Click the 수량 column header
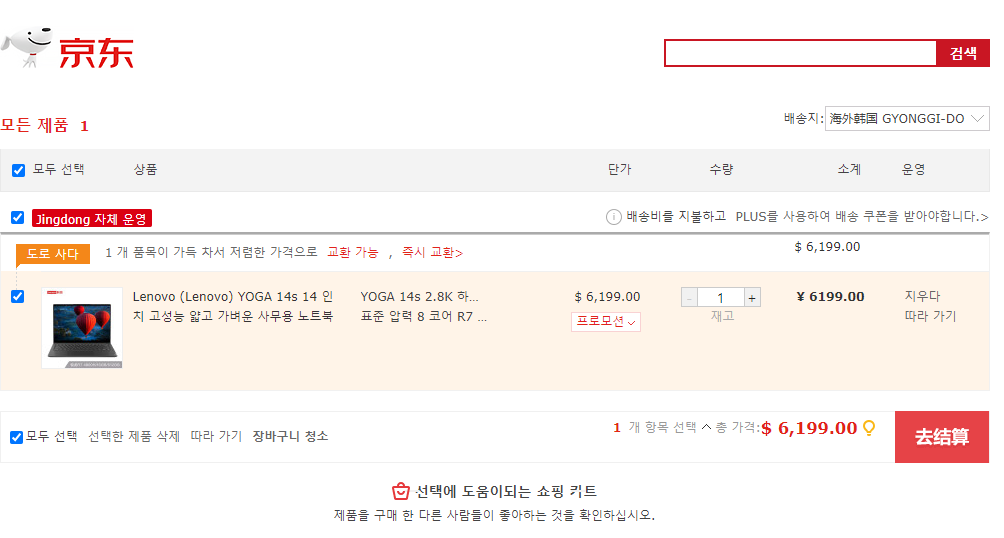The height and width of the screenshot is (538, 1004). (721, 170)
